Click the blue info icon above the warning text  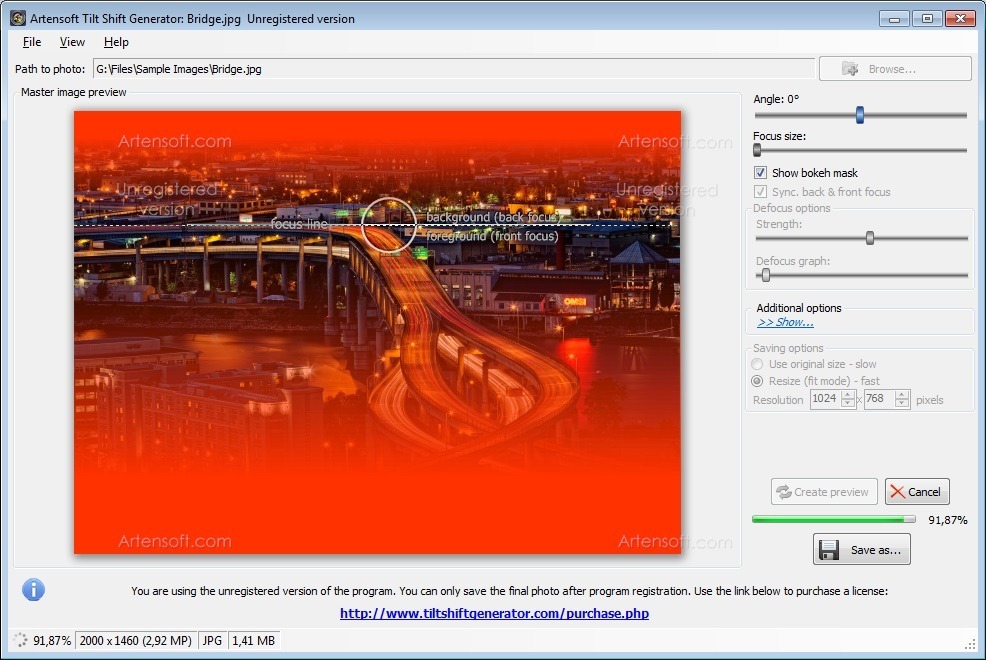click(33, 589)
